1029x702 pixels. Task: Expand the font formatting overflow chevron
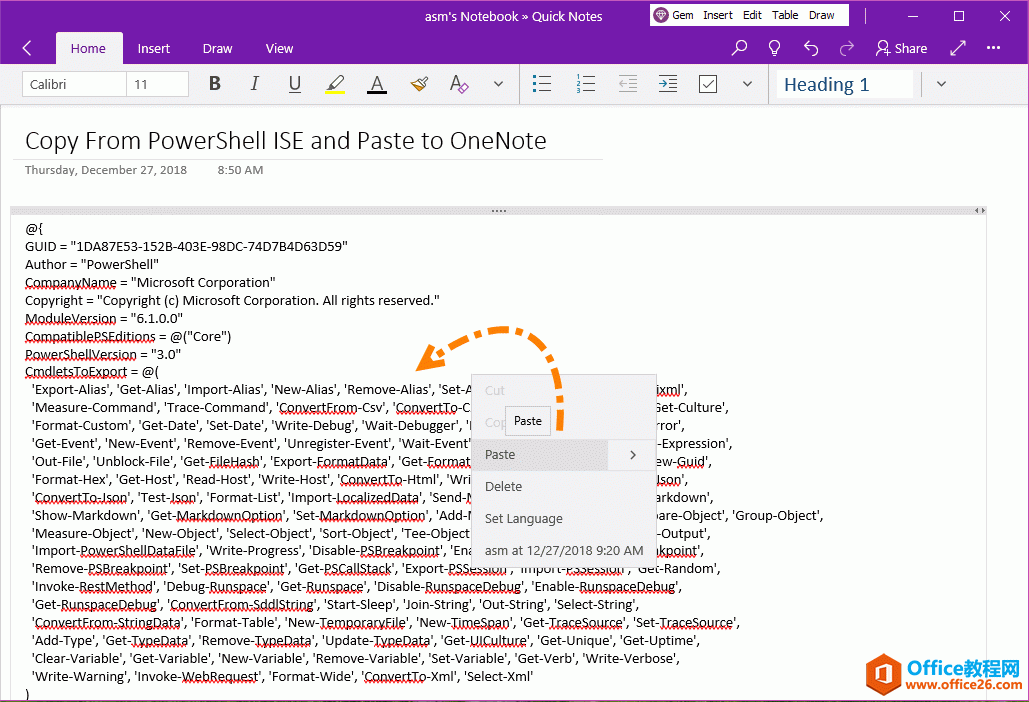pos(498,84)
